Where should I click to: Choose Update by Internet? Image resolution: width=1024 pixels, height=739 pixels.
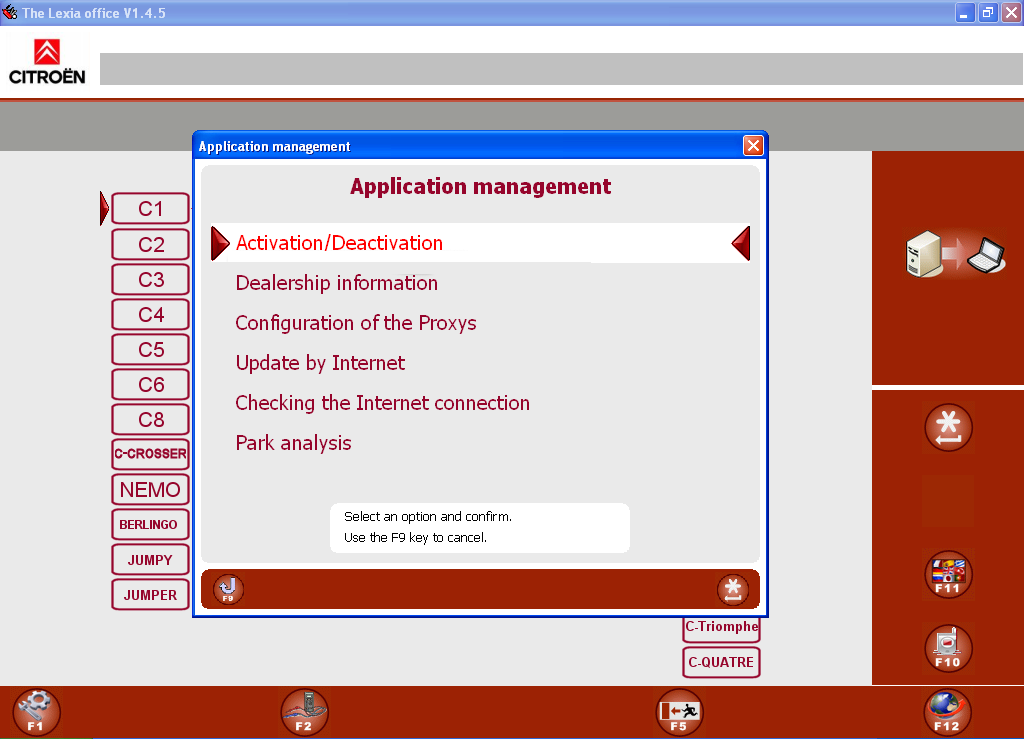[x=320, y=363]
